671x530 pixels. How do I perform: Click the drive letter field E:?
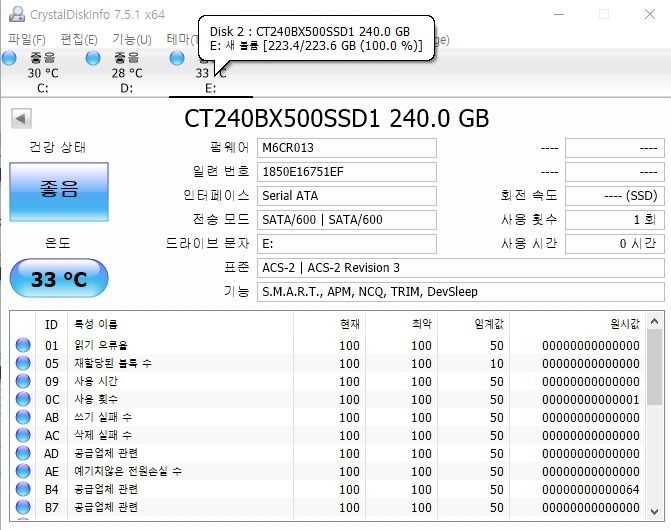pos(347,244)
